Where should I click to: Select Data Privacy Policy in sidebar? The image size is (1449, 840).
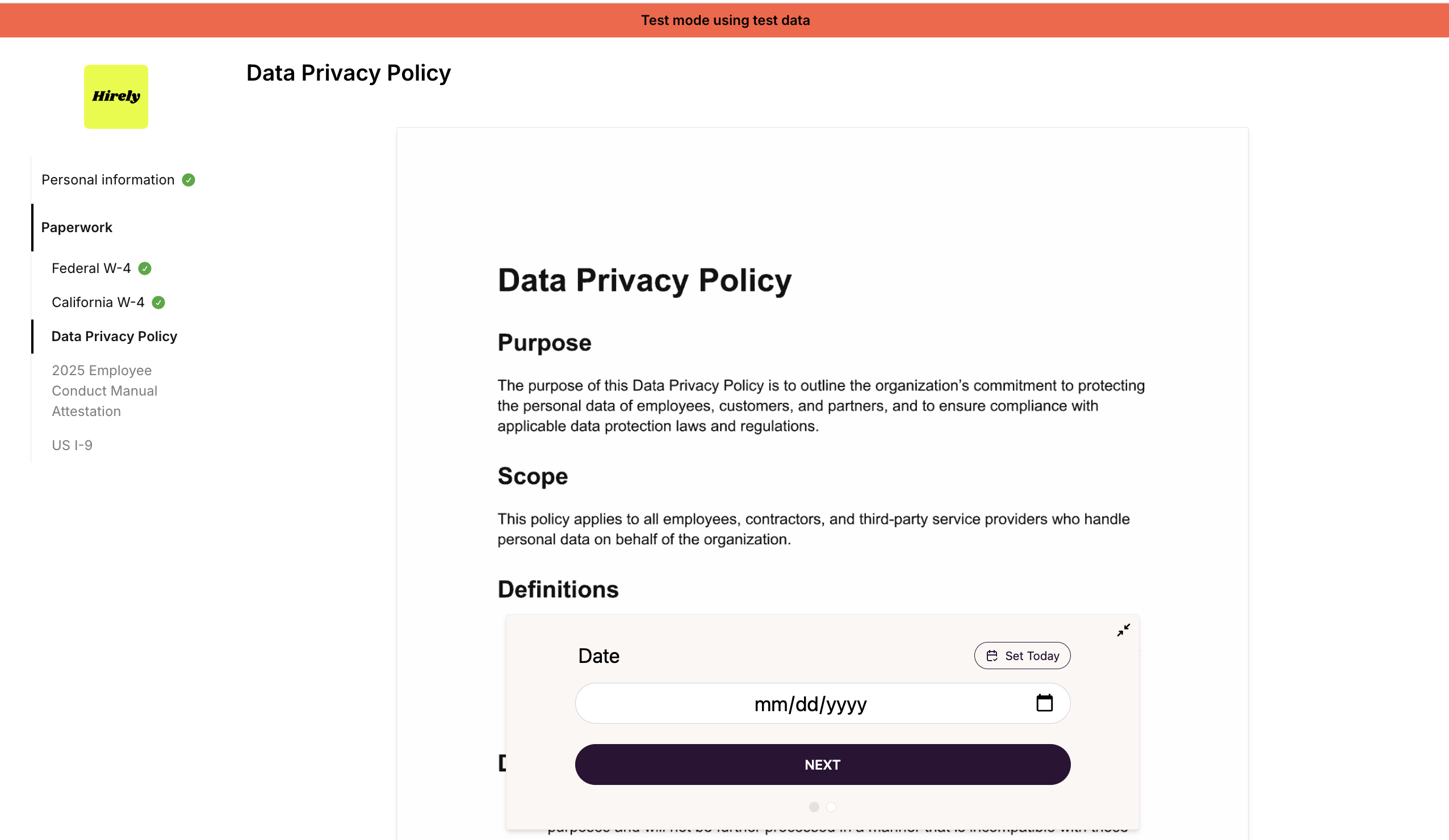[115, 337]
